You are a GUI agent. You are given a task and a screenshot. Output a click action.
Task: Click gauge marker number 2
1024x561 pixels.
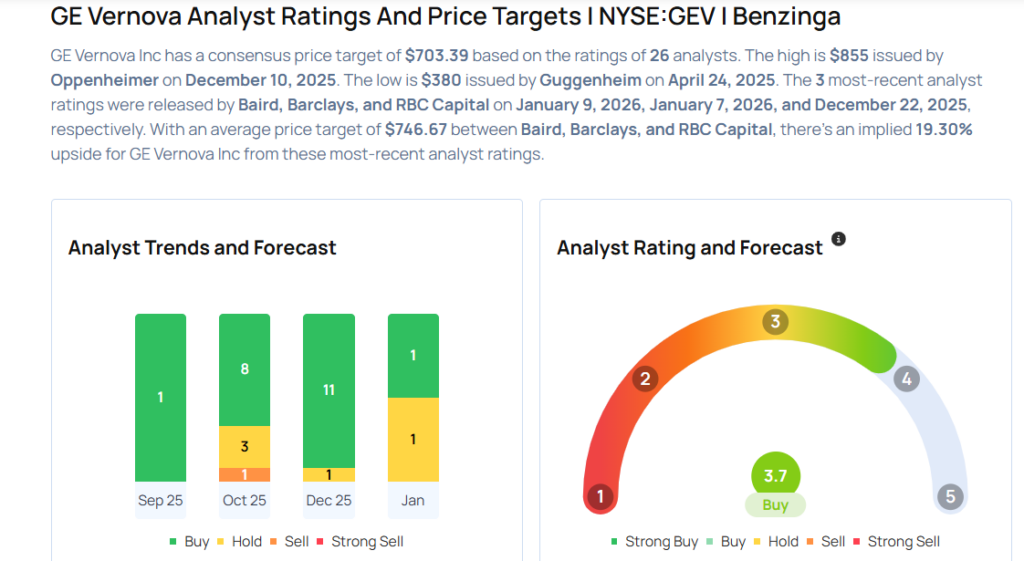pos(646,378)
